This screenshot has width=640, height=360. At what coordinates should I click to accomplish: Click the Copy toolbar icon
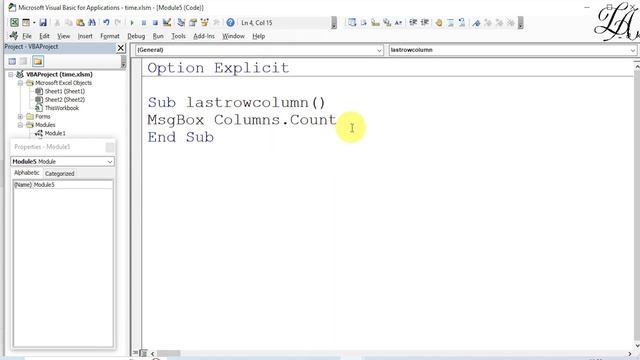[x=69, y=22]
